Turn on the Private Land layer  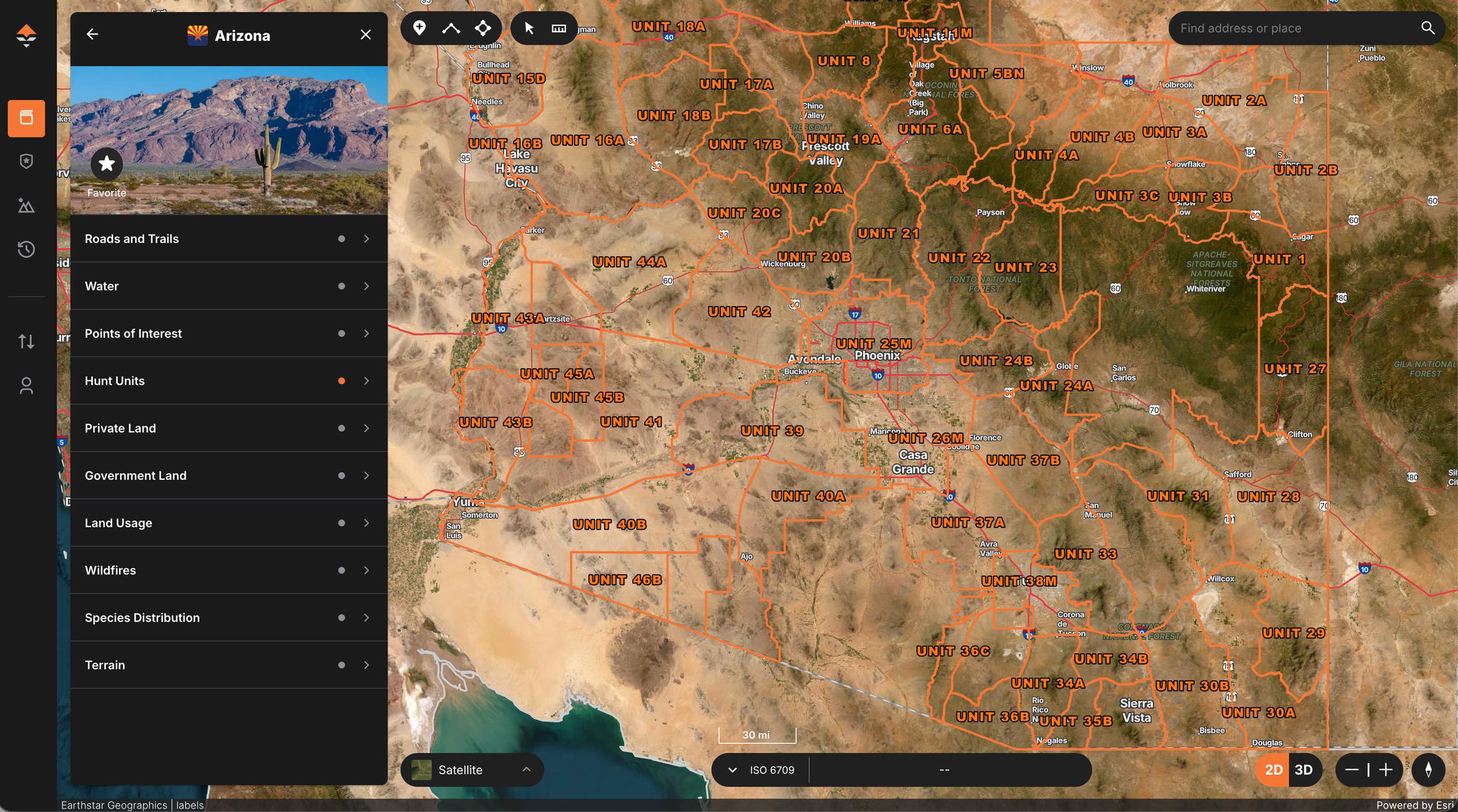click(341, 428)
